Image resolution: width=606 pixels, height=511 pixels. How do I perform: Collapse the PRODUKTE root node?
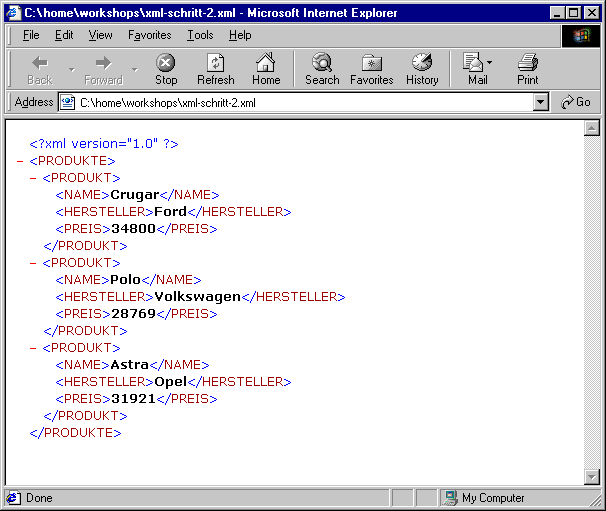click(x=20, y=161)
